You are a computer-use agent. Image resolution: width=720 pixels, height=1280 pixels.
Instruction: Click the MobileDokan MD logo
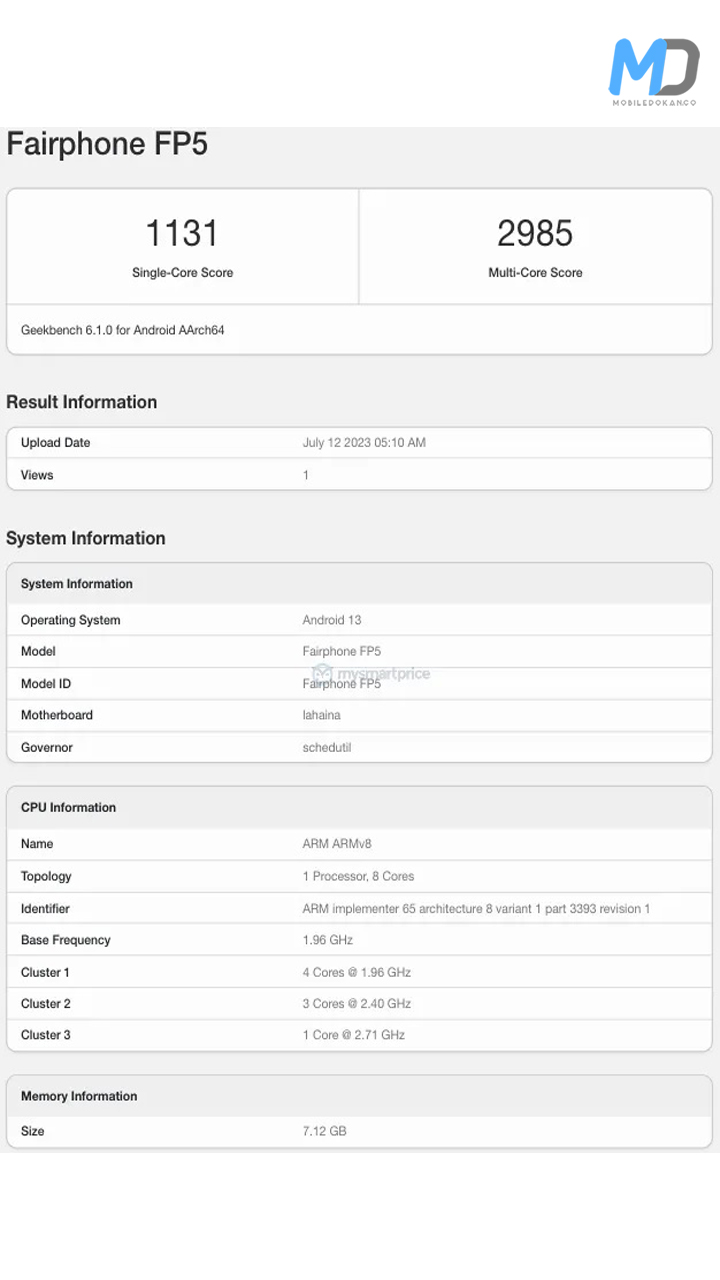[655, 71]
